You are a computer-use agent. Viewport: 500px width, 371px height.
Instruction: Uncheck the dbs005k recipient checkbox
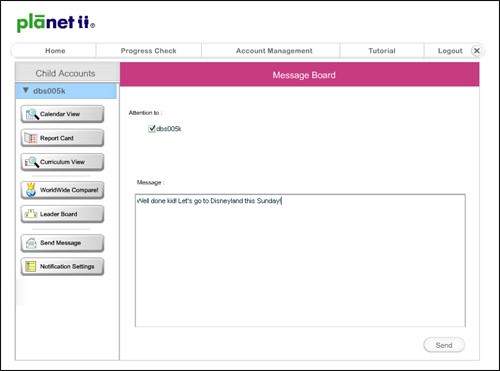point(152,128)
